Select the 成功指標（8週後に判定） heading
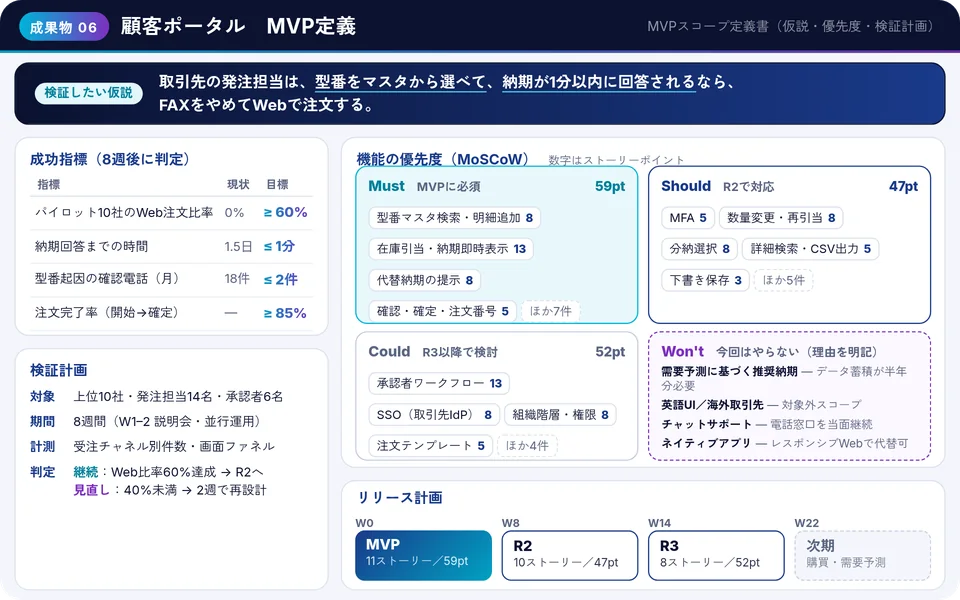 point(110,159)
